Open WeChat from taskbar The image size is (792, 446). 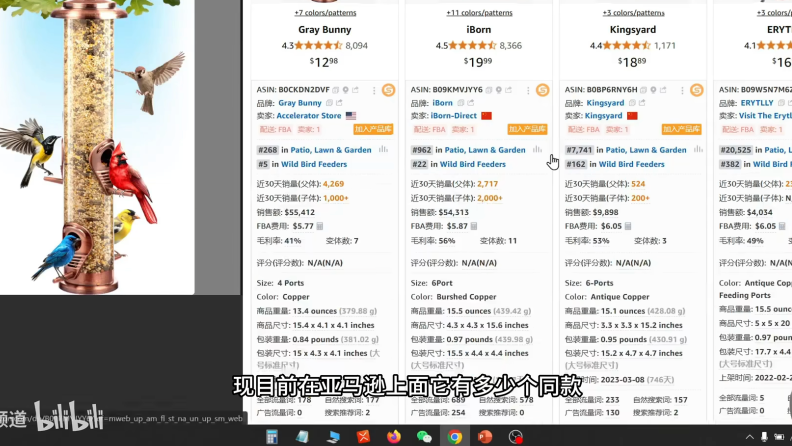(x=424, y=436)
